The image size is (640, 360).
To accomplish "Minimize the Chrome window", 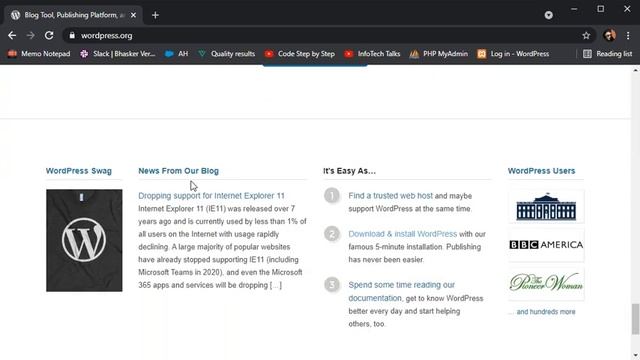I will tap(574, 9).
